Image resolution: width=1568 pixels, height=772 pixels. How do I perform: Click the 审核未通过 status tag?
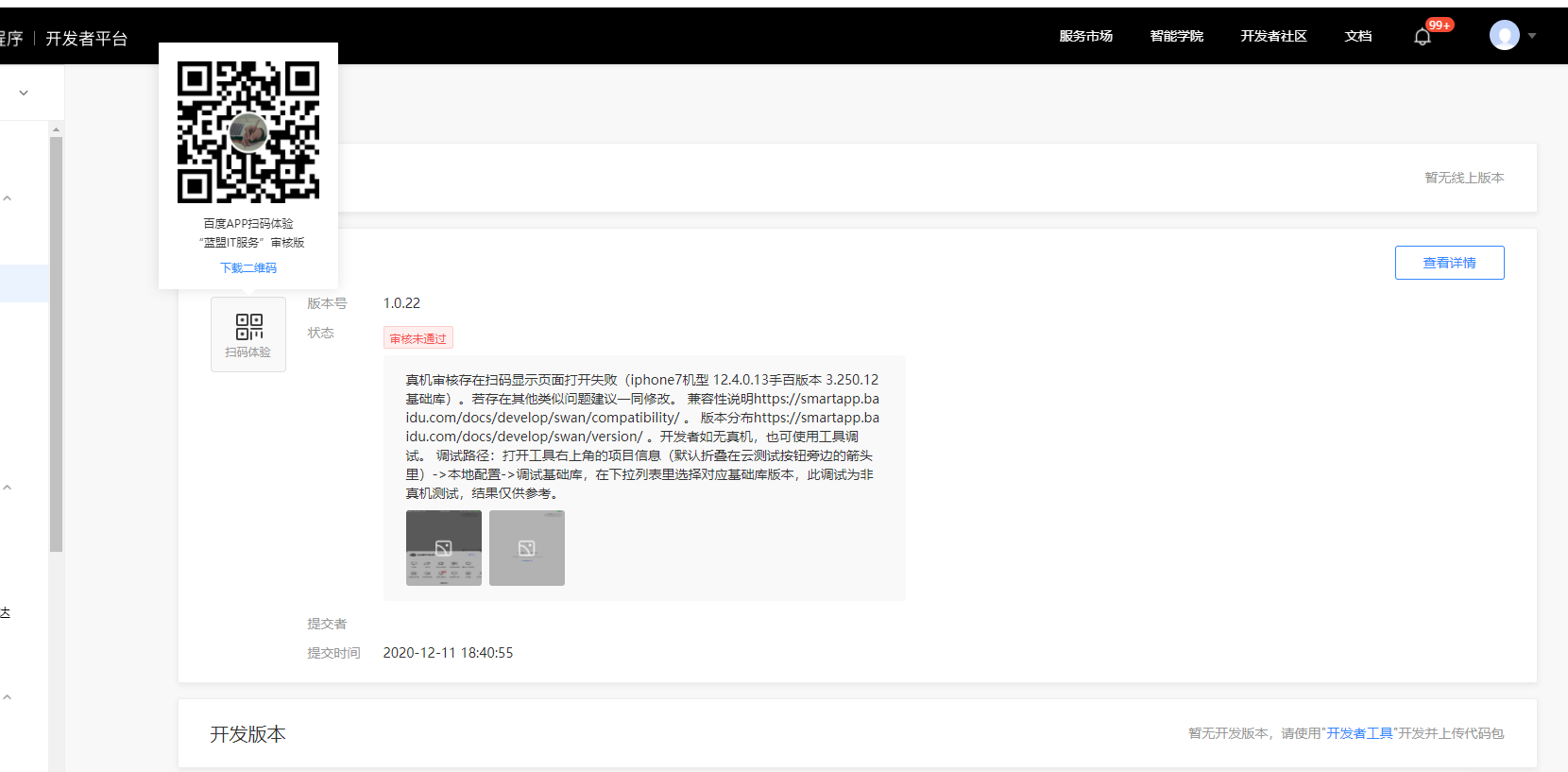pyautogui.click(x=418, y=338)
